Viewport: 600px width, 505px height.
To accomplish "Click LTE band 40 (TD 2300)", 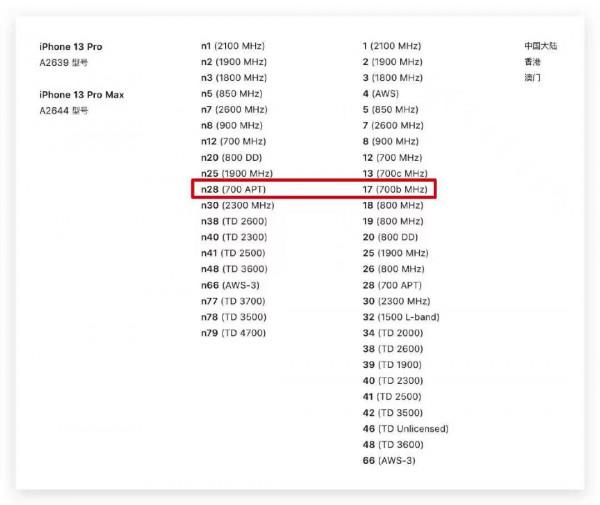I will click(393, 381).
